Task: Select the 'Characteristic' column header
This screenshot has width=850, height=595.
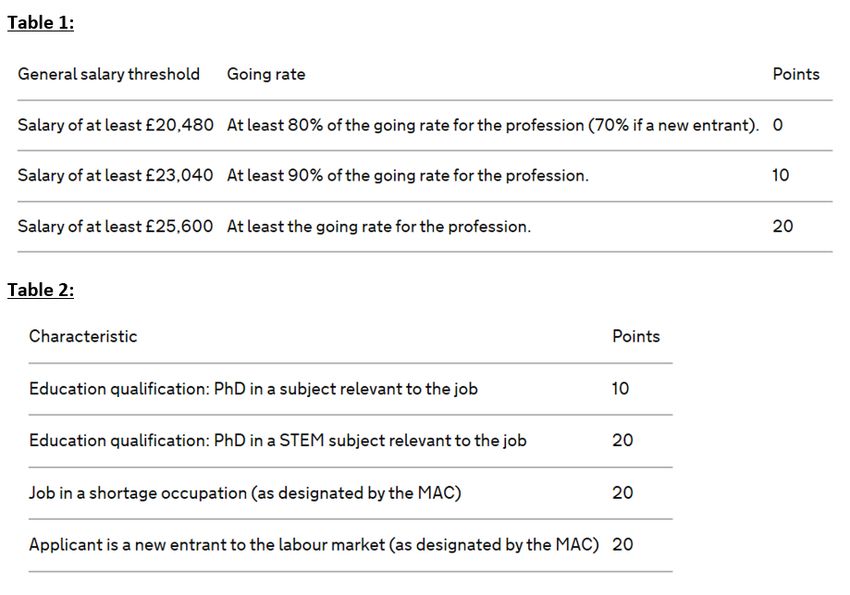Action: [83, 336]
